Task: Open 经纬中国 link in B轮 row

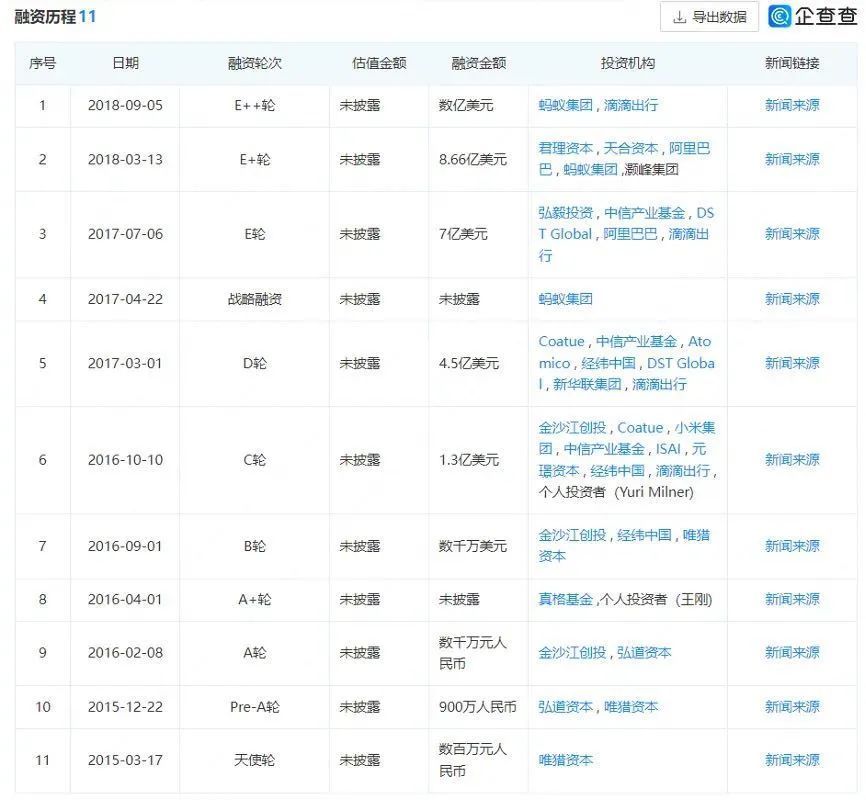Action: point(644,535)
